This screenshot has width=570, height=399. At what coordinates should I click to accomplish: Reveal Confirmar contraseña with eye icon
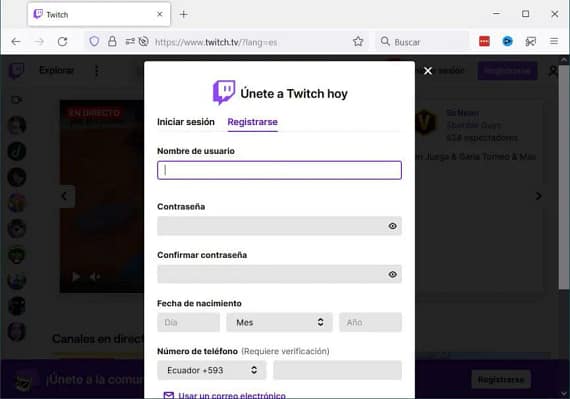[392, 274]
